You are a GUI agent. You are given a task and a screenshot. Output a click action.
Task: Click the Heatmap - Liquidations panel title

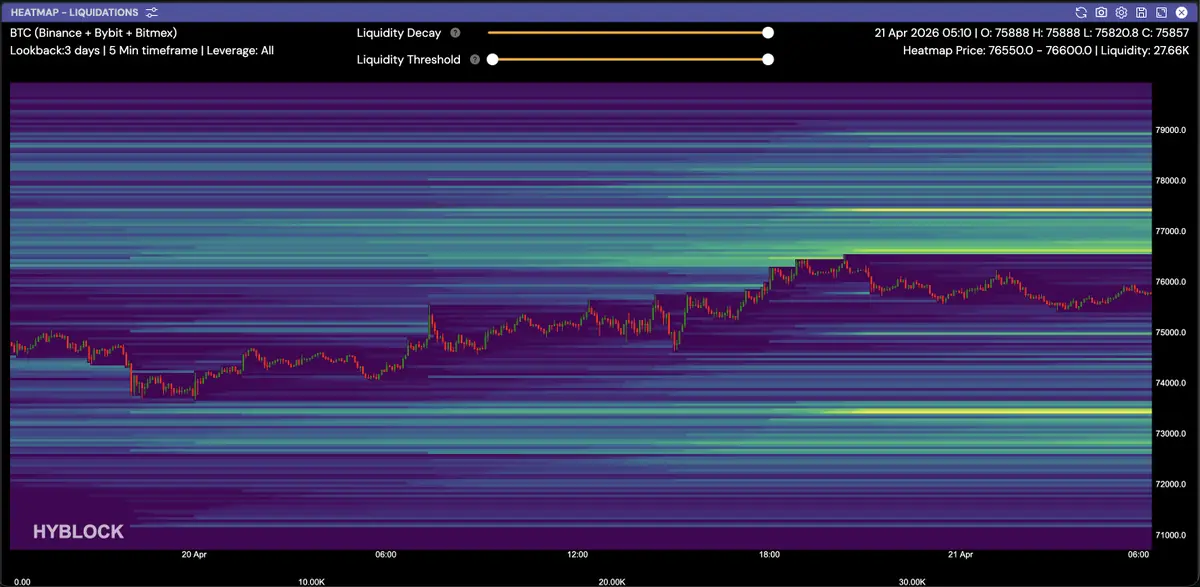tap(74, 12)
